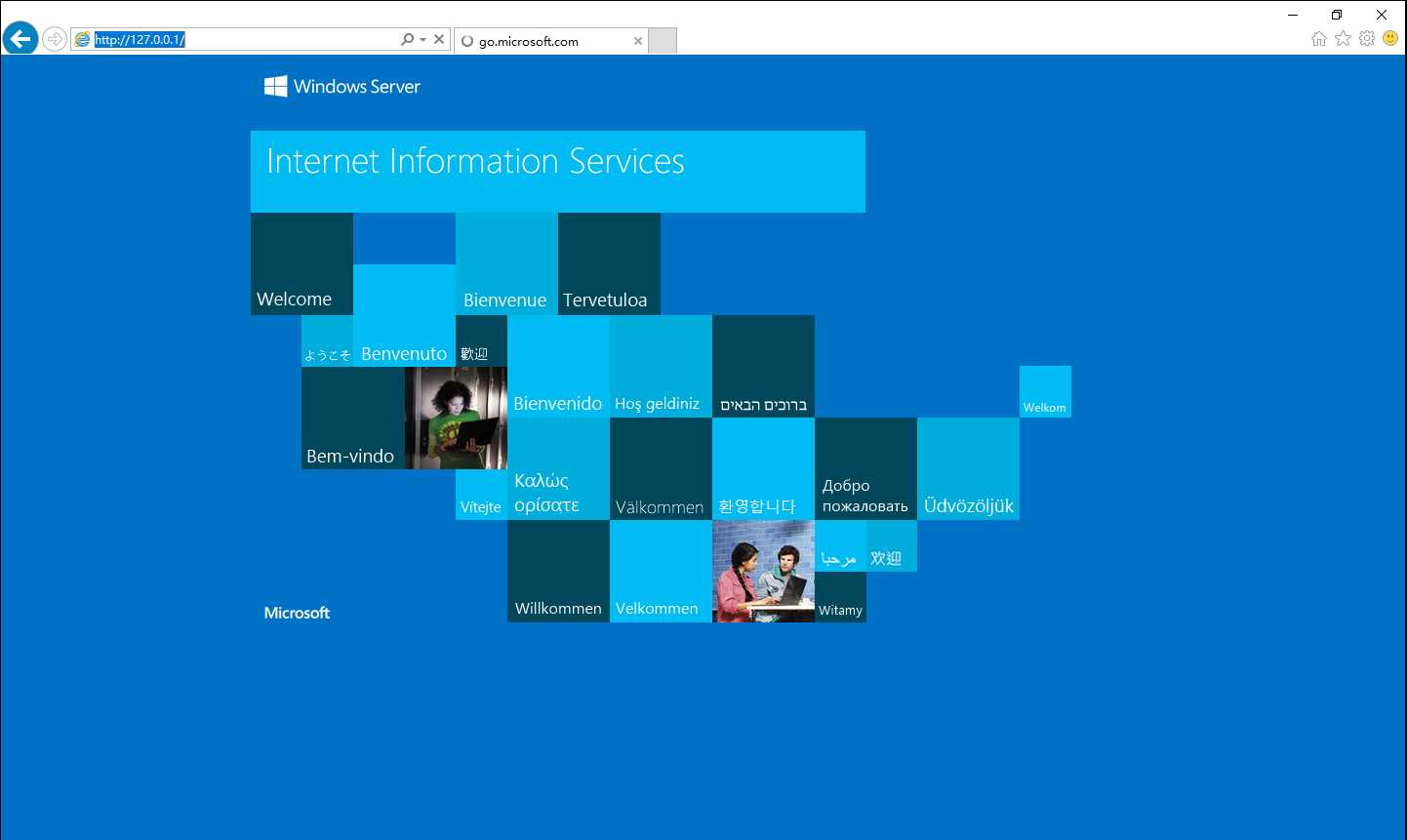Click the Hebrew ברוכים הבאים tile
Viewport: 1407px width, 840px height.
click(763, 366)
